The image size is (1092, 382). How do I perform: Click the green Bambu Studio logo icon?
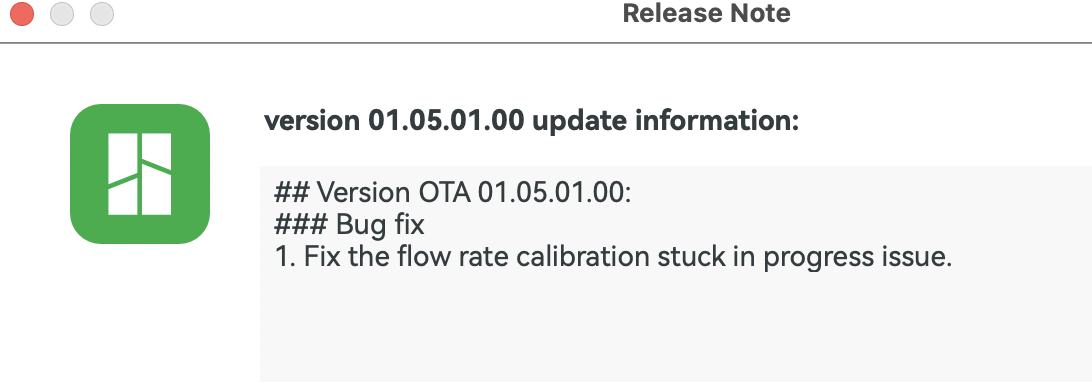pyautogui.click(x=140, y=174)
